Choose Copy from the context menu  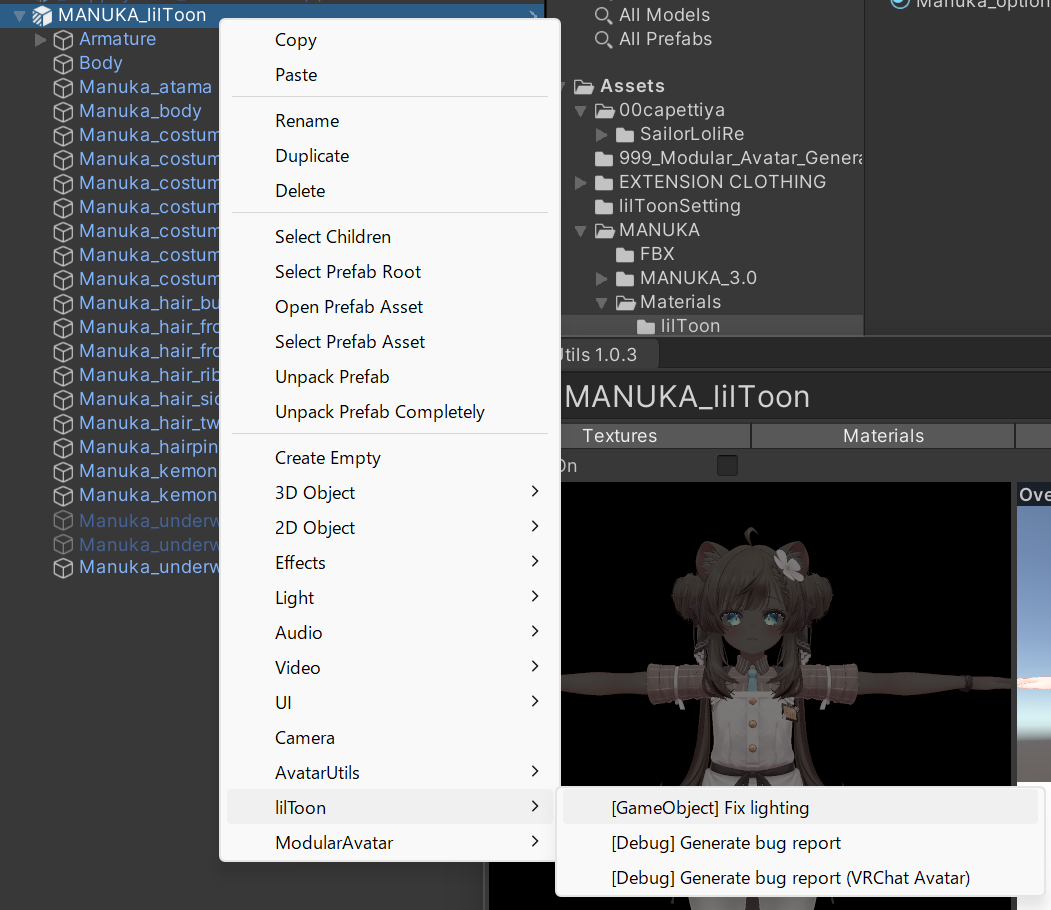tap(389, 40)
